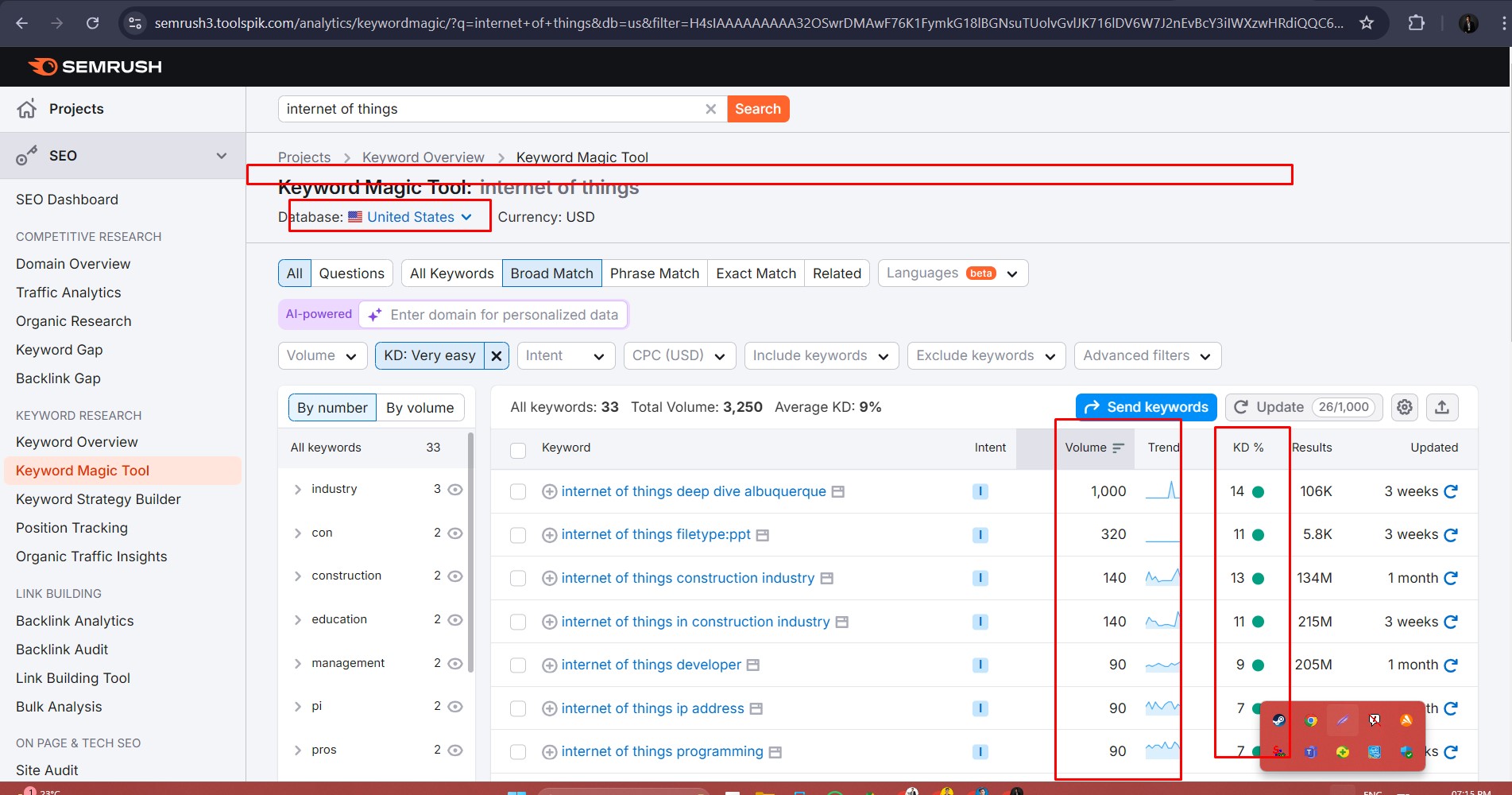This screenshot has width=1512, height=795.
Task: Select the Questions tab
Action: click(351, 273)
